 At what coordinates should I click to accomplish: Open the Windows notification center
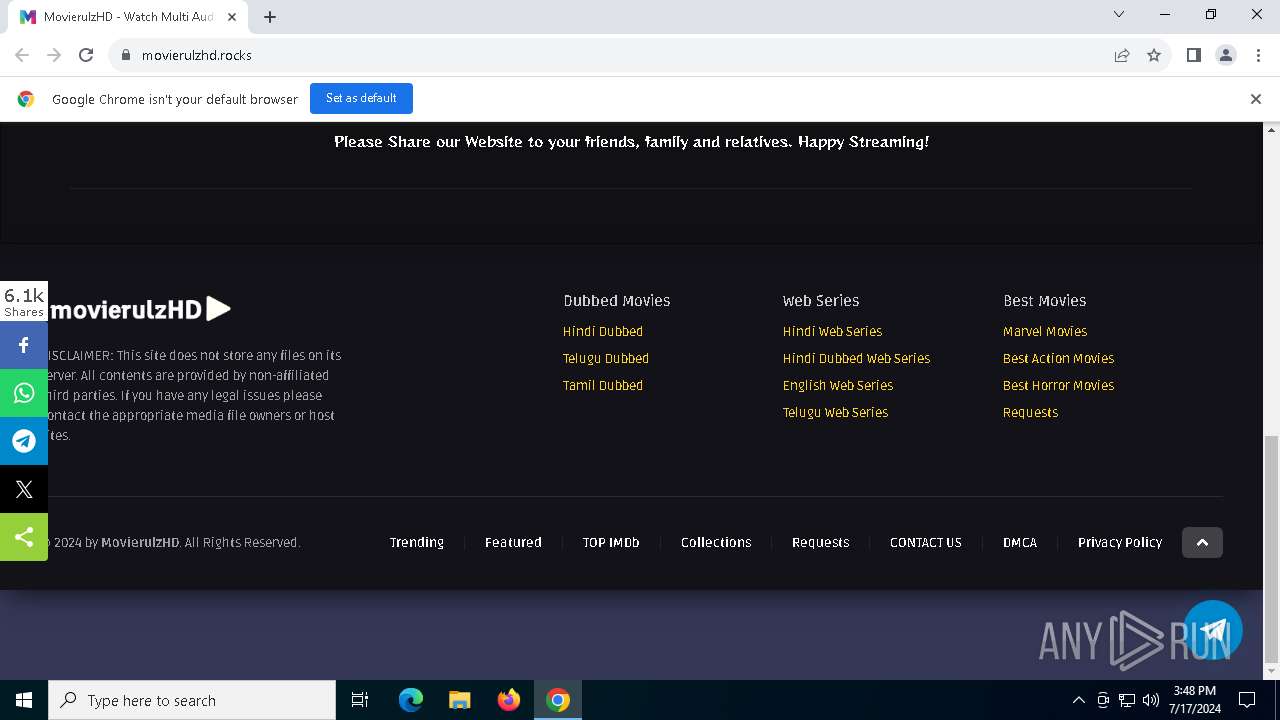tap(1247, 700)
